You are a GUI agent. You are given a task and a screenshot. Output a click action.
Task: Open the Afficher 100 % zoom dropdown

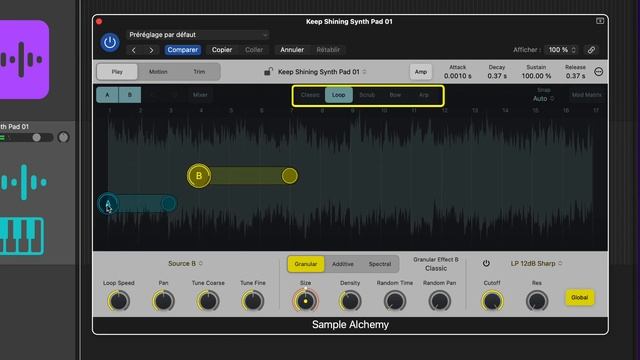pyautogui.click(x=562, y=50)
